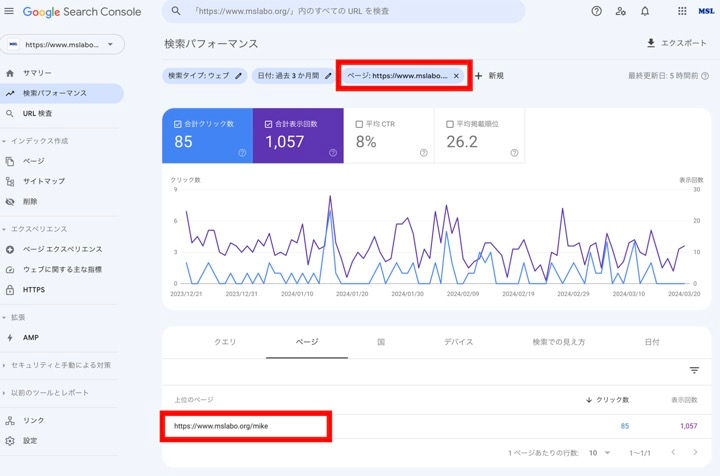Click the export download icon
The height and width of the screenshot is (476, 720).
[650, 43]
